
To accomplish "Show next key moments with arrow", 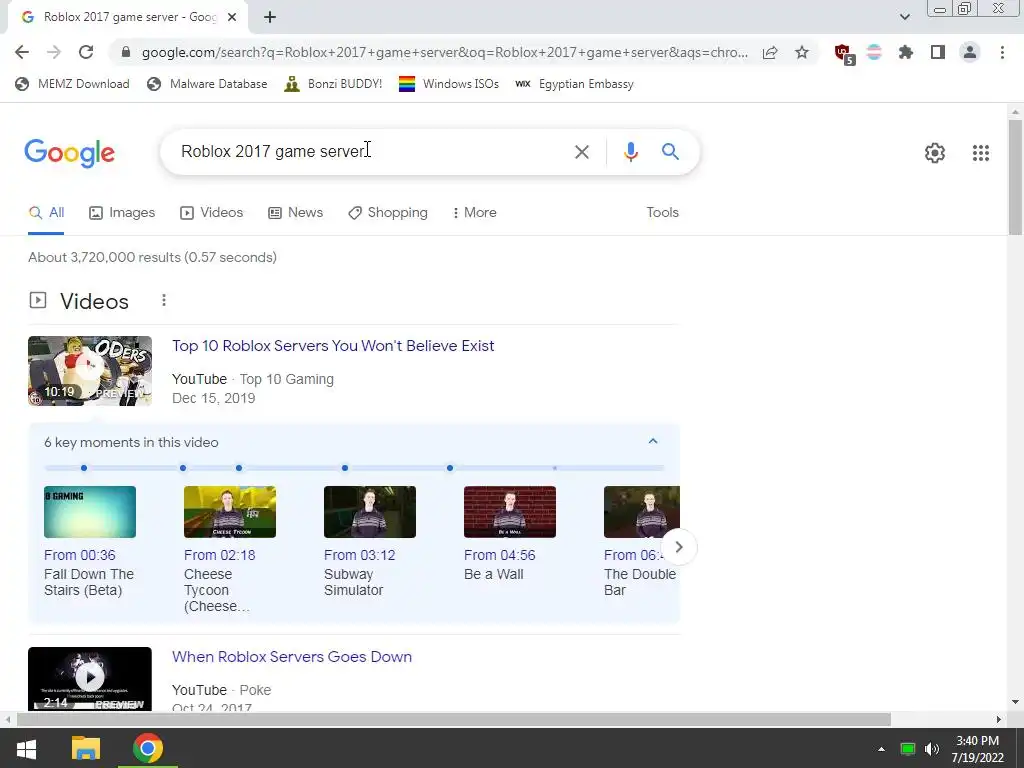I will pos(679,547).
